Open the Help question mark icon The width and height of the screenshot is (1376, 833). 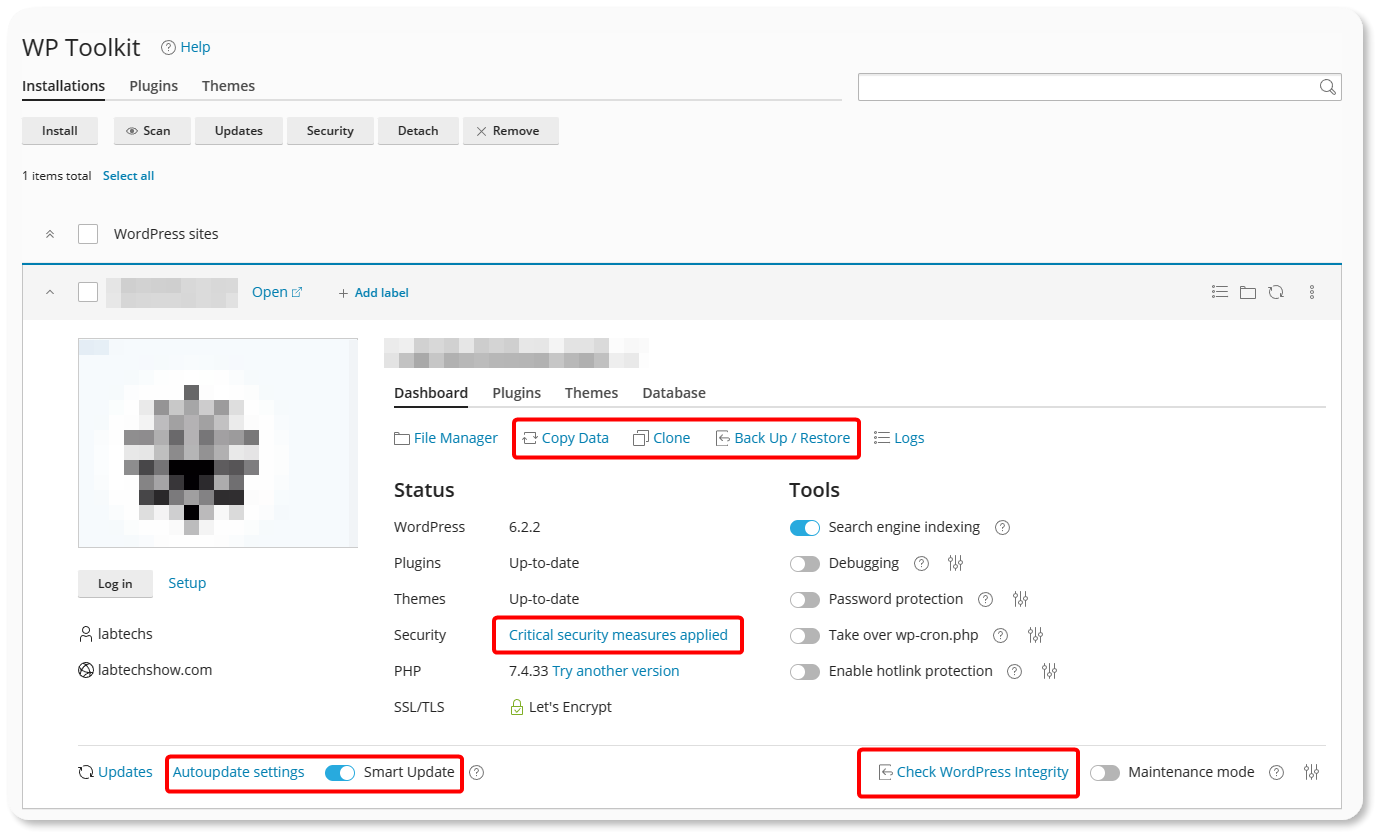point(168,47)
